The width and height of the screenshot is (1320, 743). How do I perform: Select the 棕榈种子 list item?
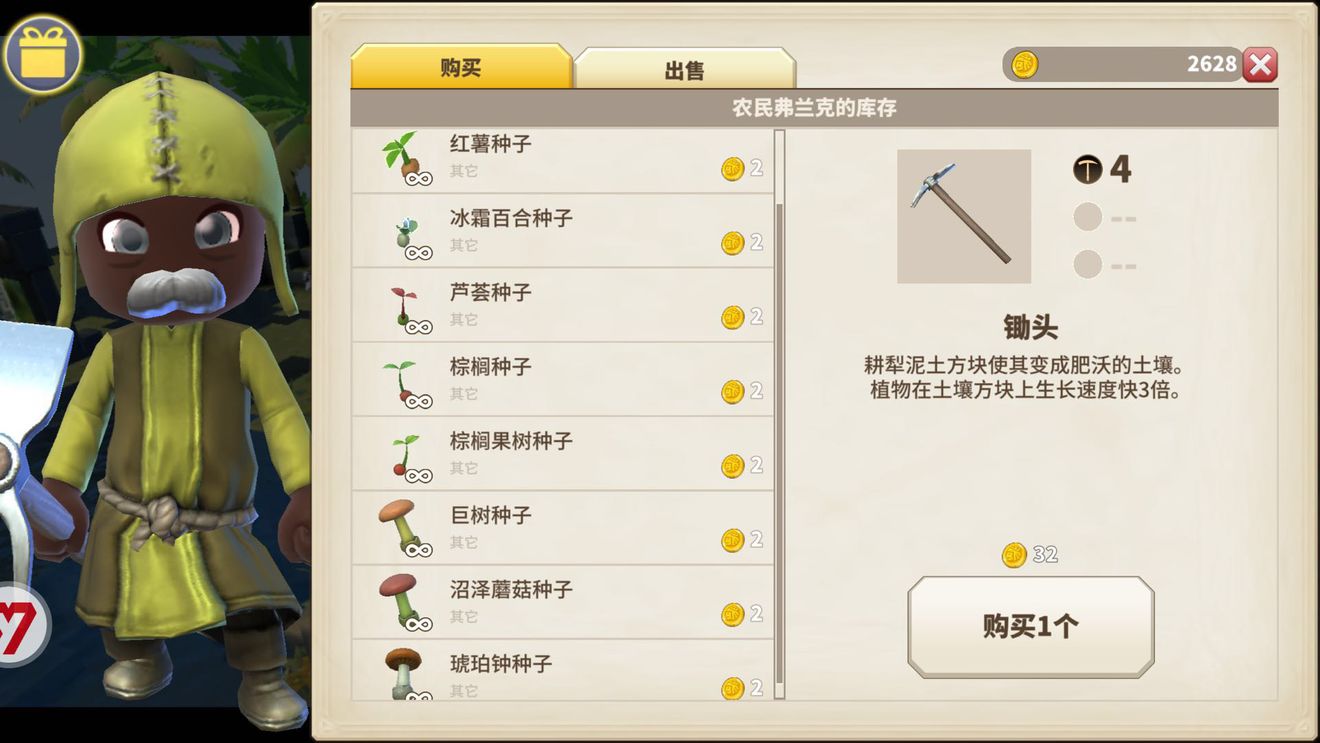click(562, 379)
